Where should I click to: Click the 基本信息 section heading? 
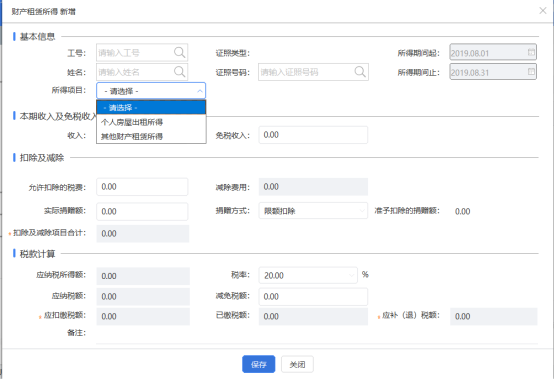coord(37,37)
